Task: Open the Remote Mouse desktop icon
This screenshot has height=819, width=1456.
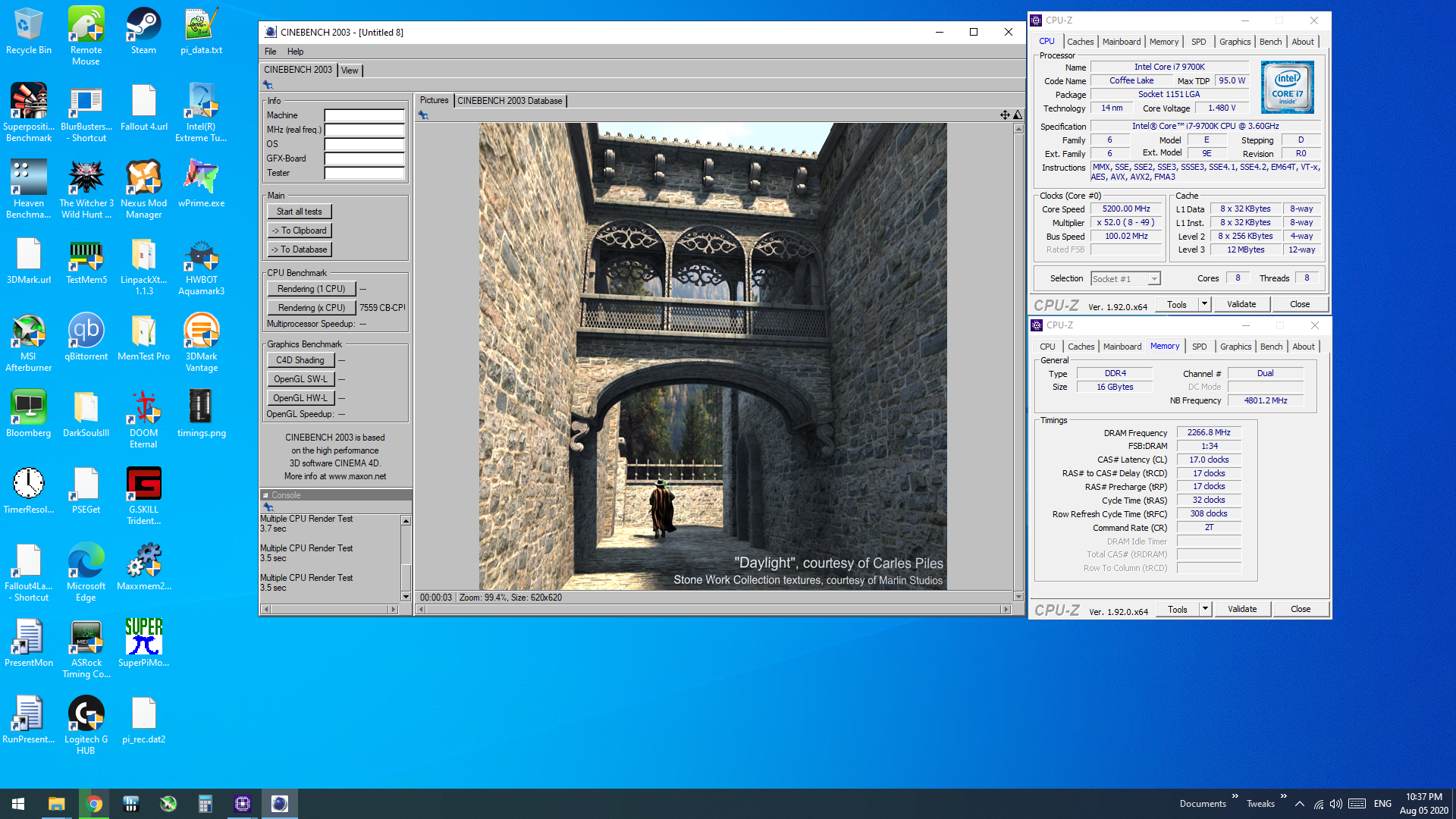Action: click(86, 36)
